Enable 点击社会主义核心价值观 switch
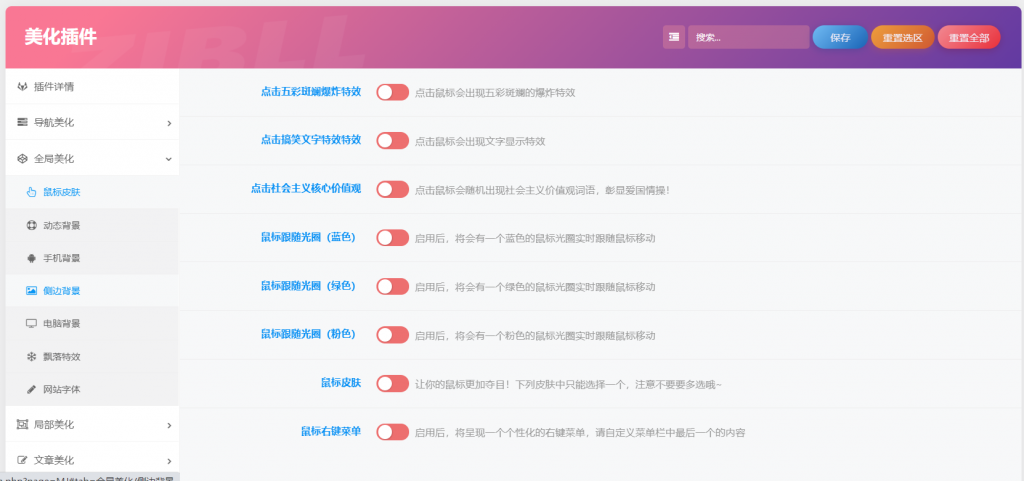 392,189
